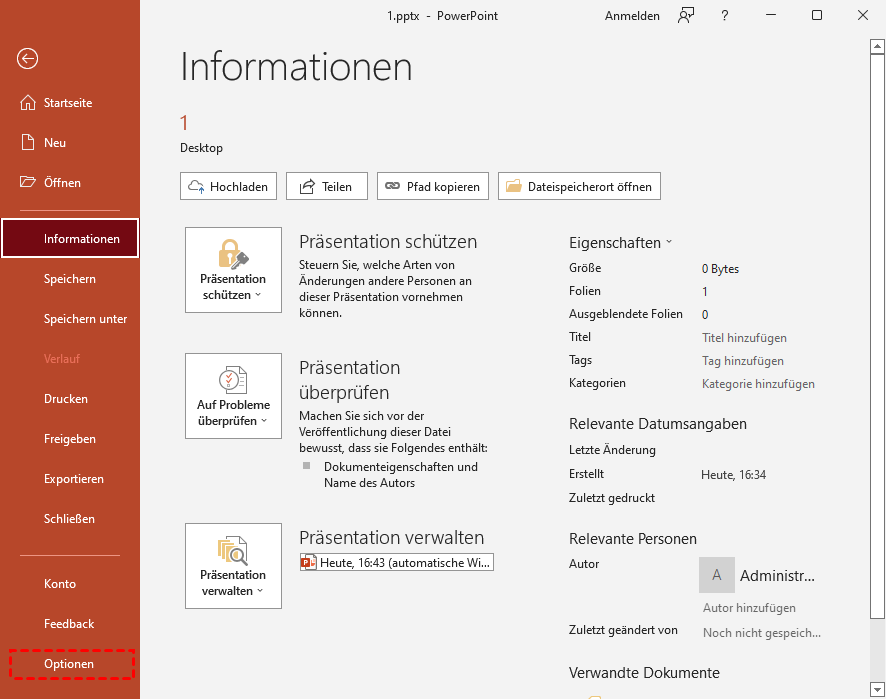Click Kategorie hinzufügen field

click(758, 384)
